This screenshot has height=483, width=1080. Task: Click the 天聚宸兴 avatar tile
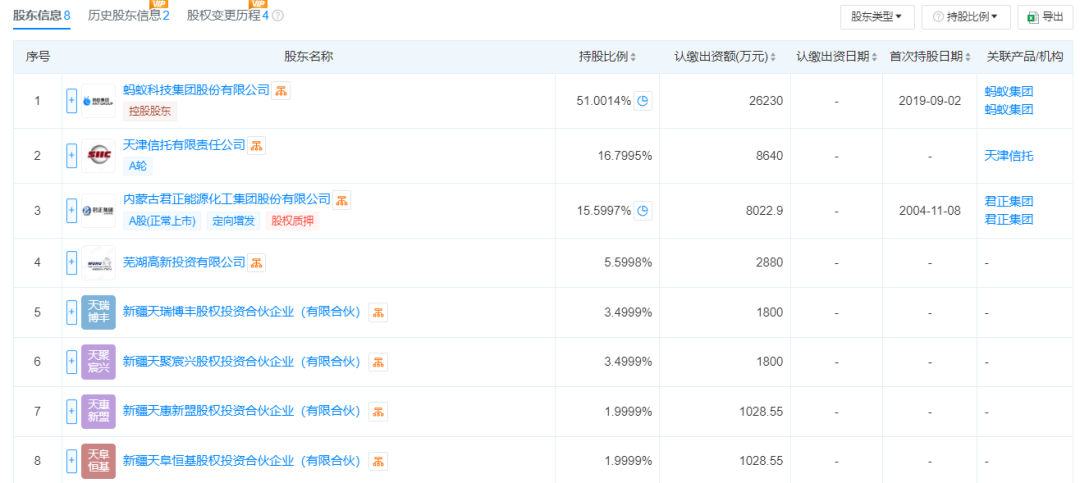click(98, 362)
